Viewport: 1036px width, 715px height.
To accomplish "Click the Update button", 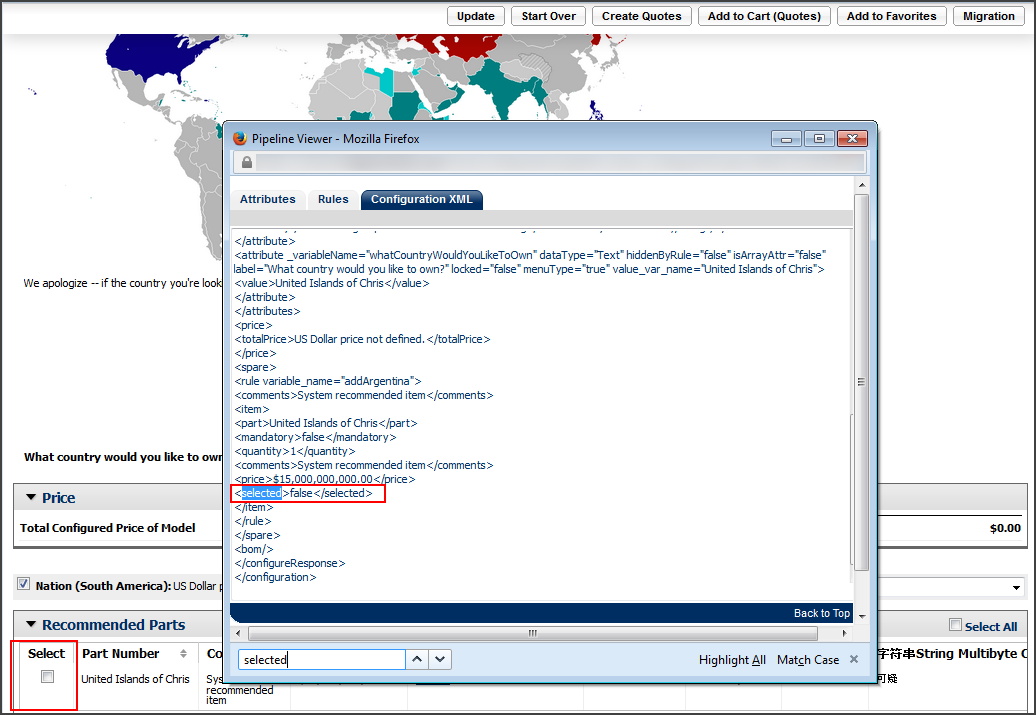I will (475, 16).
